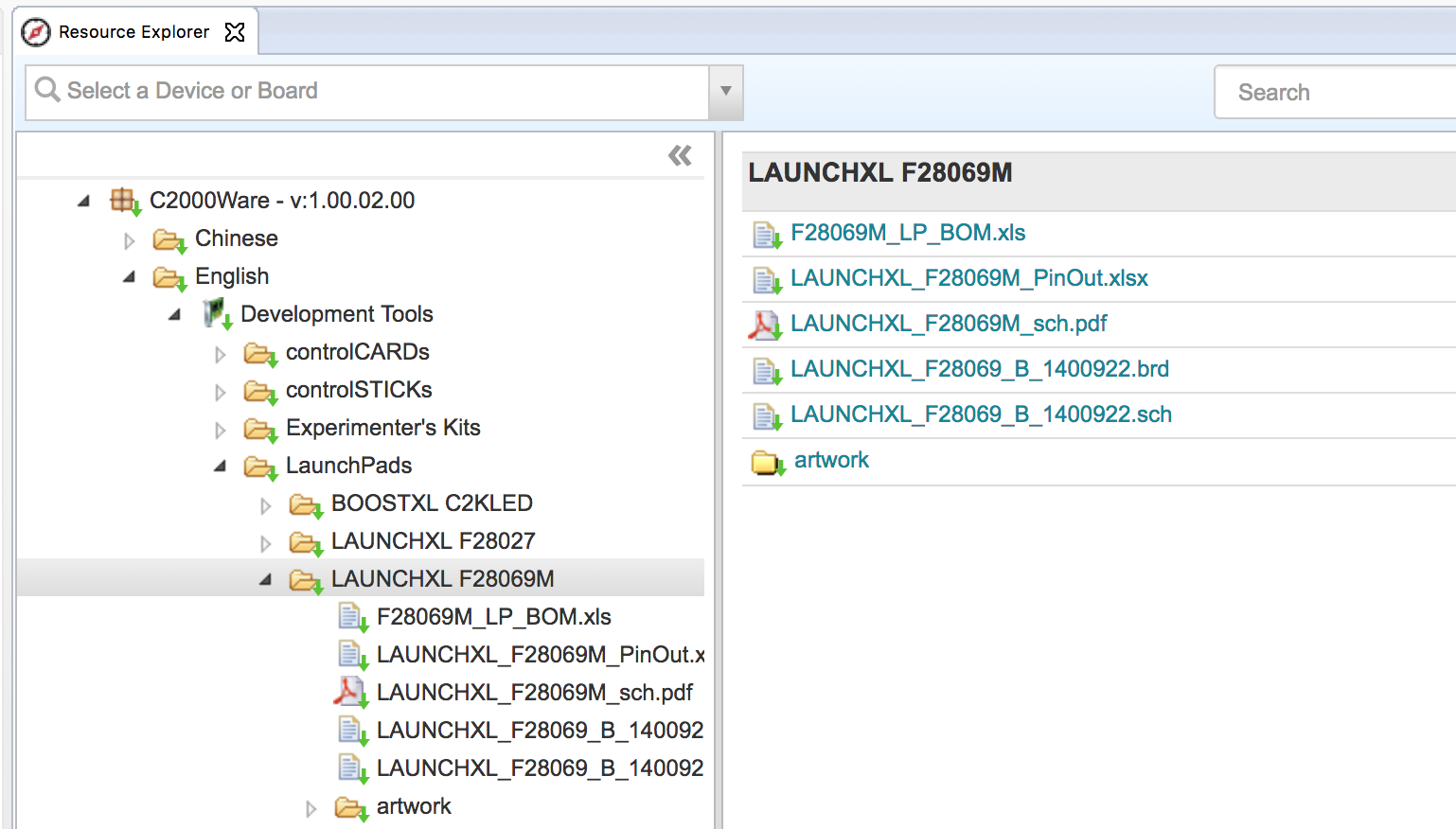Click the BOOSTXL C2KLED folder icon
The width and height of the screenshot is (1456, 829).
tap(306, 505)
